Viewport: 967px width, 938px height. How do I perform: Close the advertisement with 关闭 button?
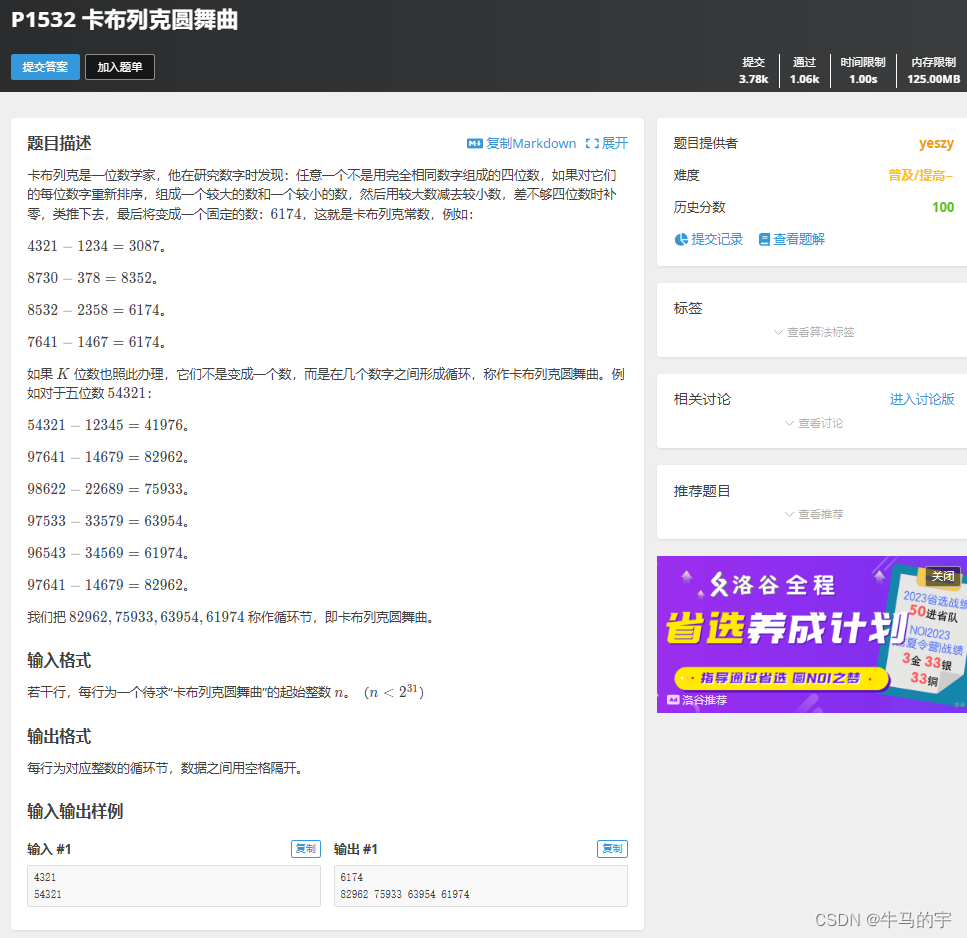(942, 576)
